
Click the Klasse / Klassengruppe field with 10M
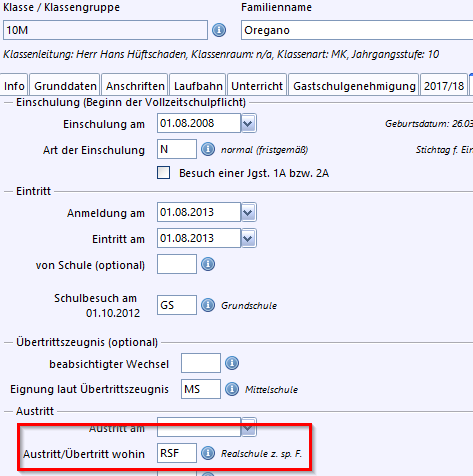[105, 30]
